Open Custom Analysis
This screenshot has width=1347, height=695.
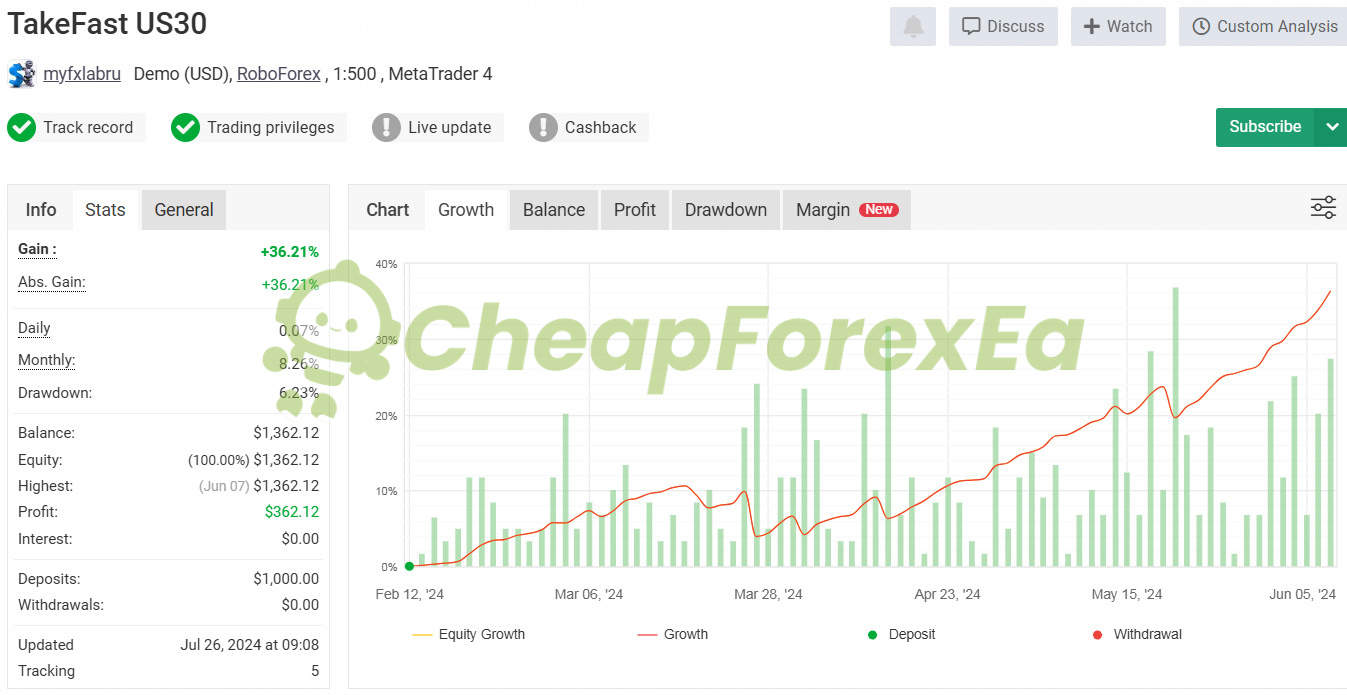(x=1264, y=26)
